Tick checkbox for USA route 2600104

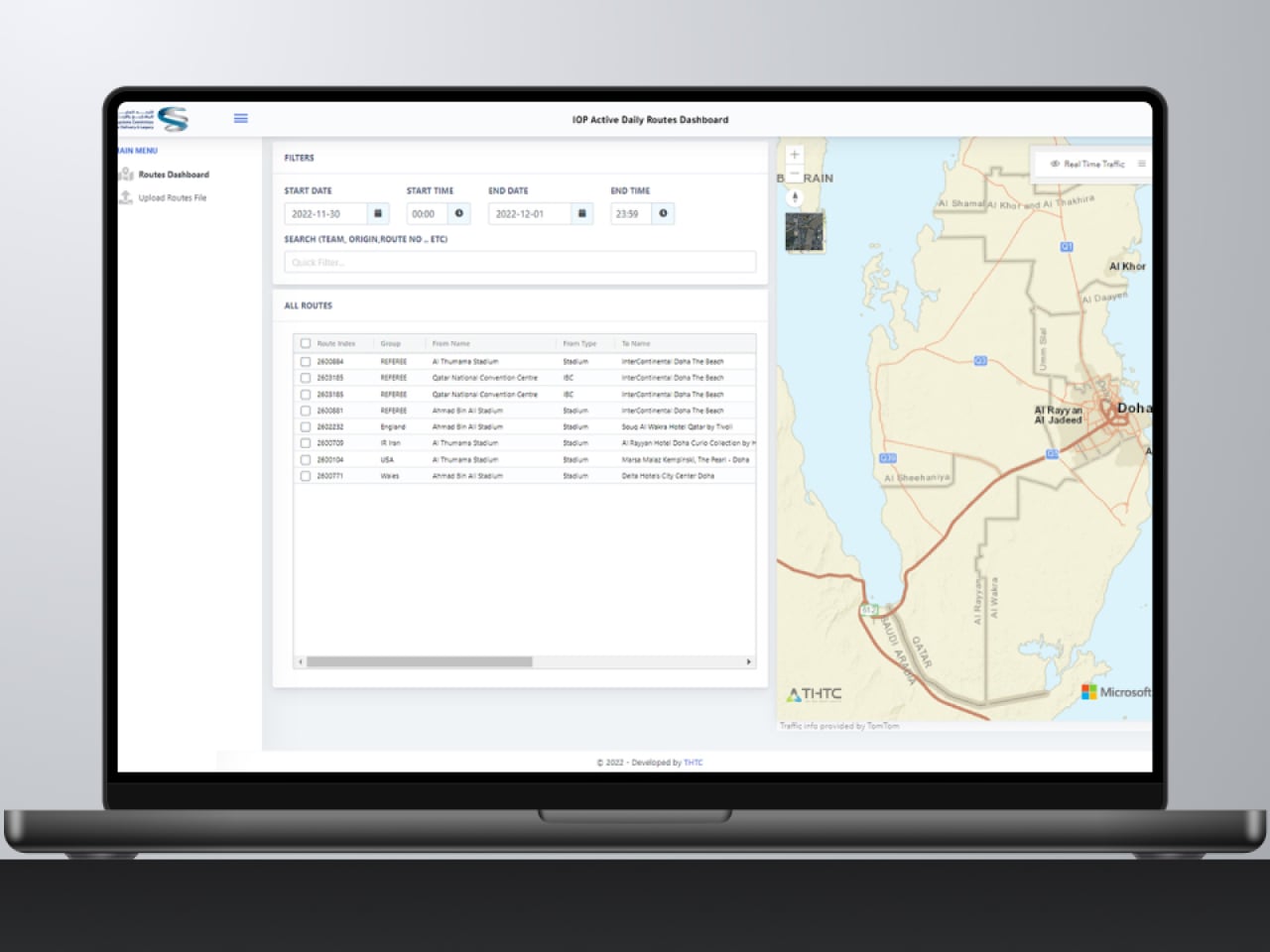(306, 460)
